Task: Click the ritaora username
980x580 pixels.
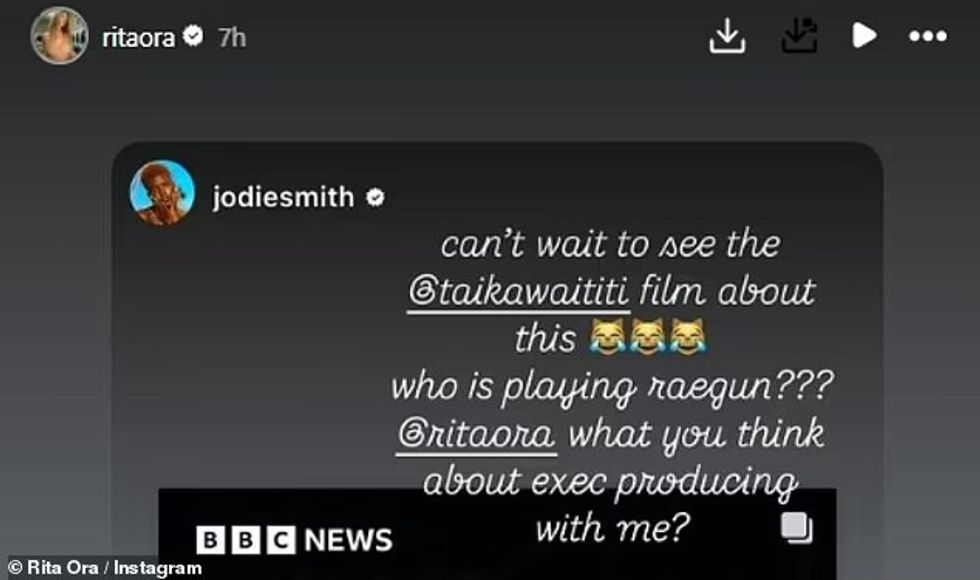Action: [x=138, y=38]
